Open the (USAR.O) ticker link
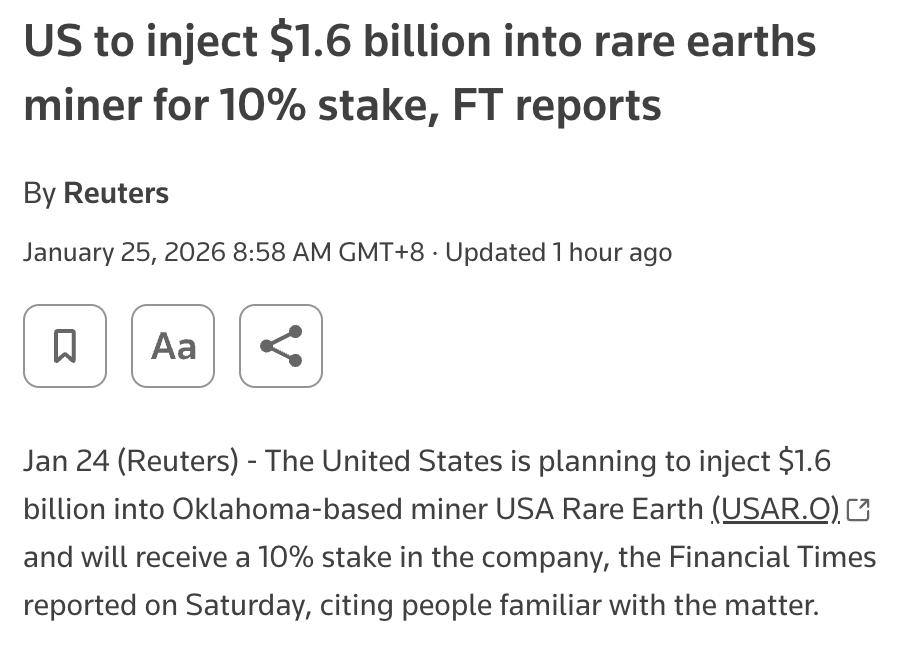The width and height of the screenshot is (916, 650). coord(775,509)
